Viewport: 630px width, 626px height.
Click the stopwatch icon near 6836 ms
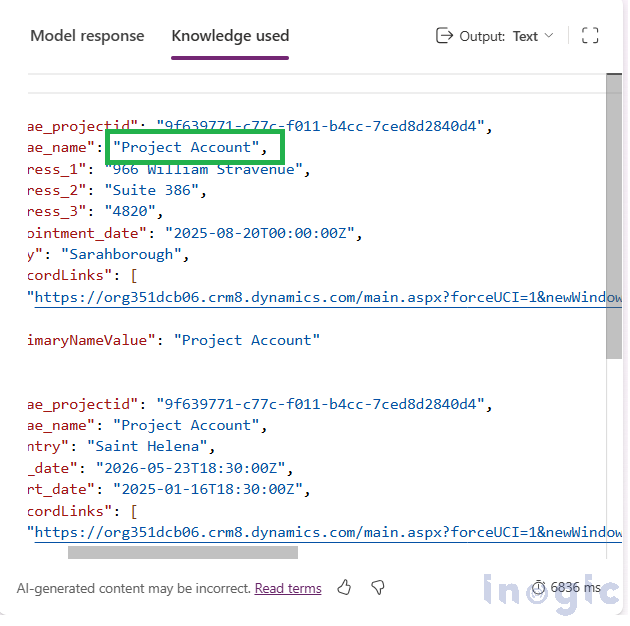click(538, 588)
